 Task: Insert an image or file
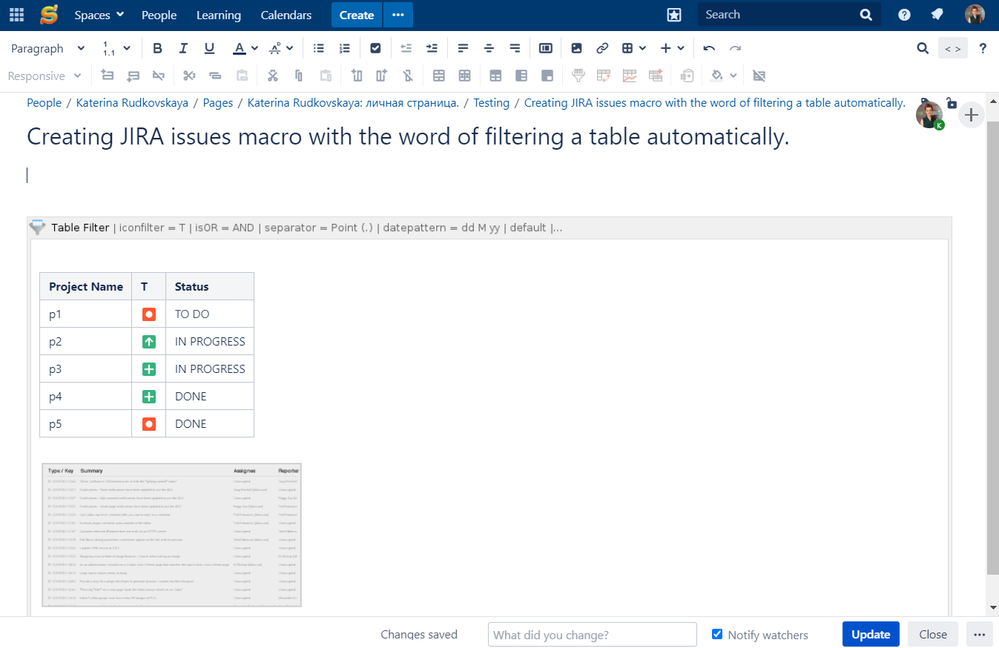click(x=577, y=48)
